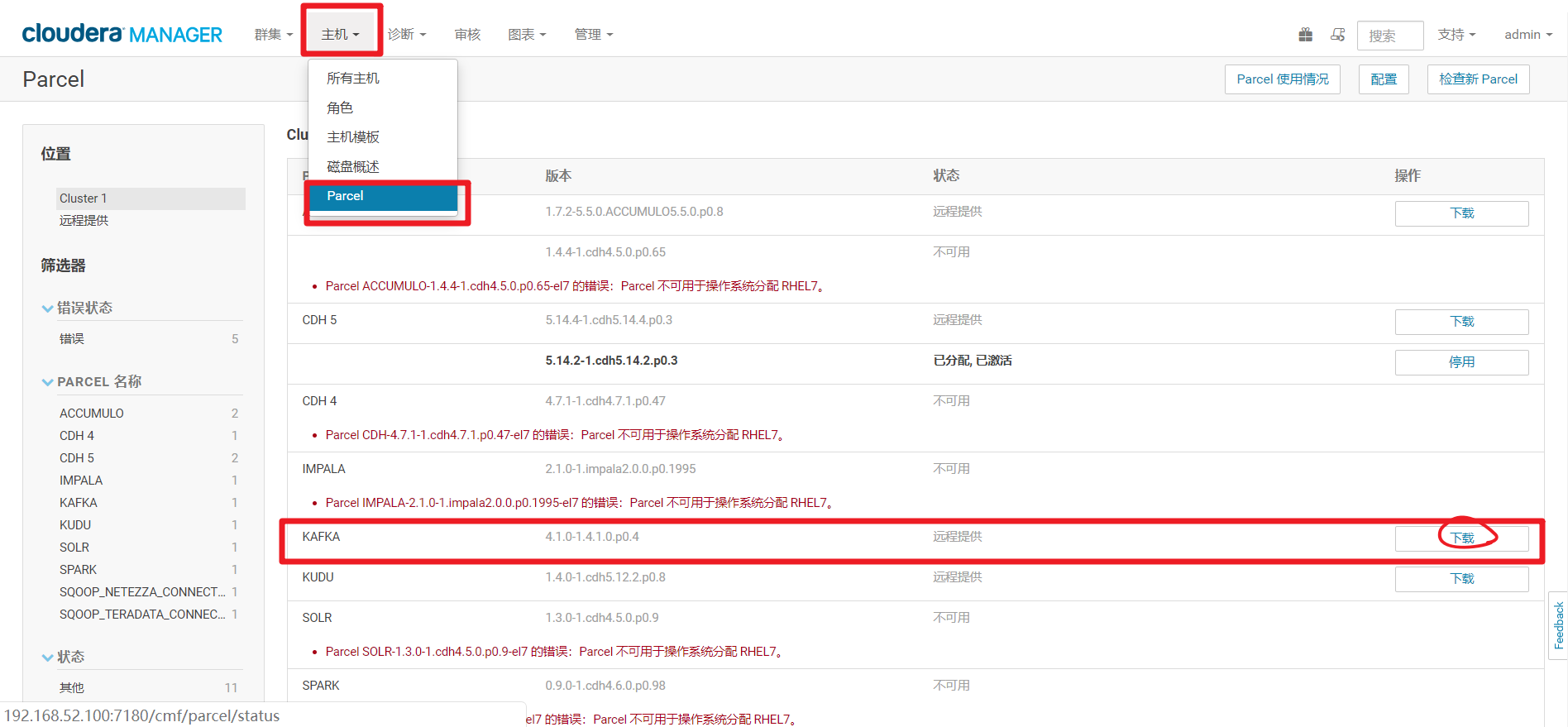Screen dimensions: 1568x727
Task: Open the 管理 dropdown menu
Action: (x=594, y=35)
